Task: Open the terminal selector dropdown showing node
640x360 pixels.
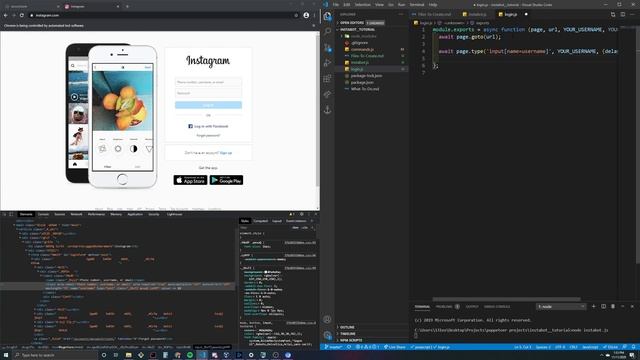Action: click(561, 307)
